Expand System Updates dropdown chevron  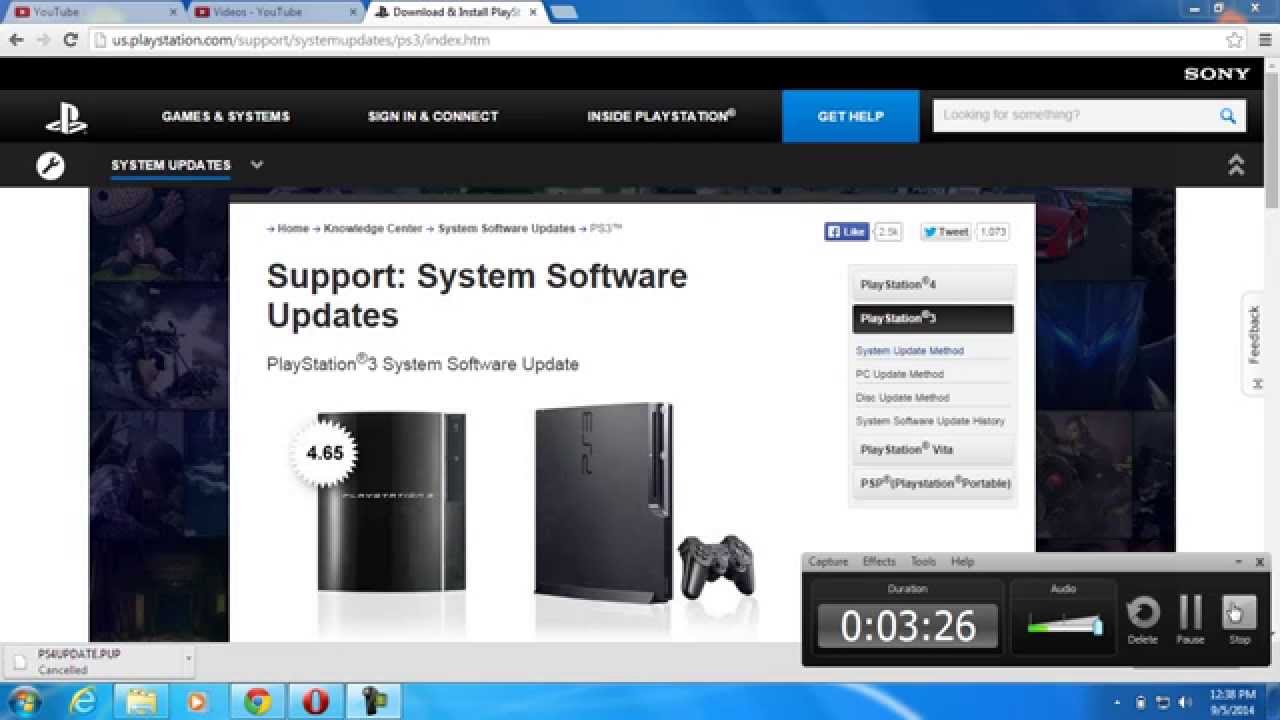click(257, 165)
